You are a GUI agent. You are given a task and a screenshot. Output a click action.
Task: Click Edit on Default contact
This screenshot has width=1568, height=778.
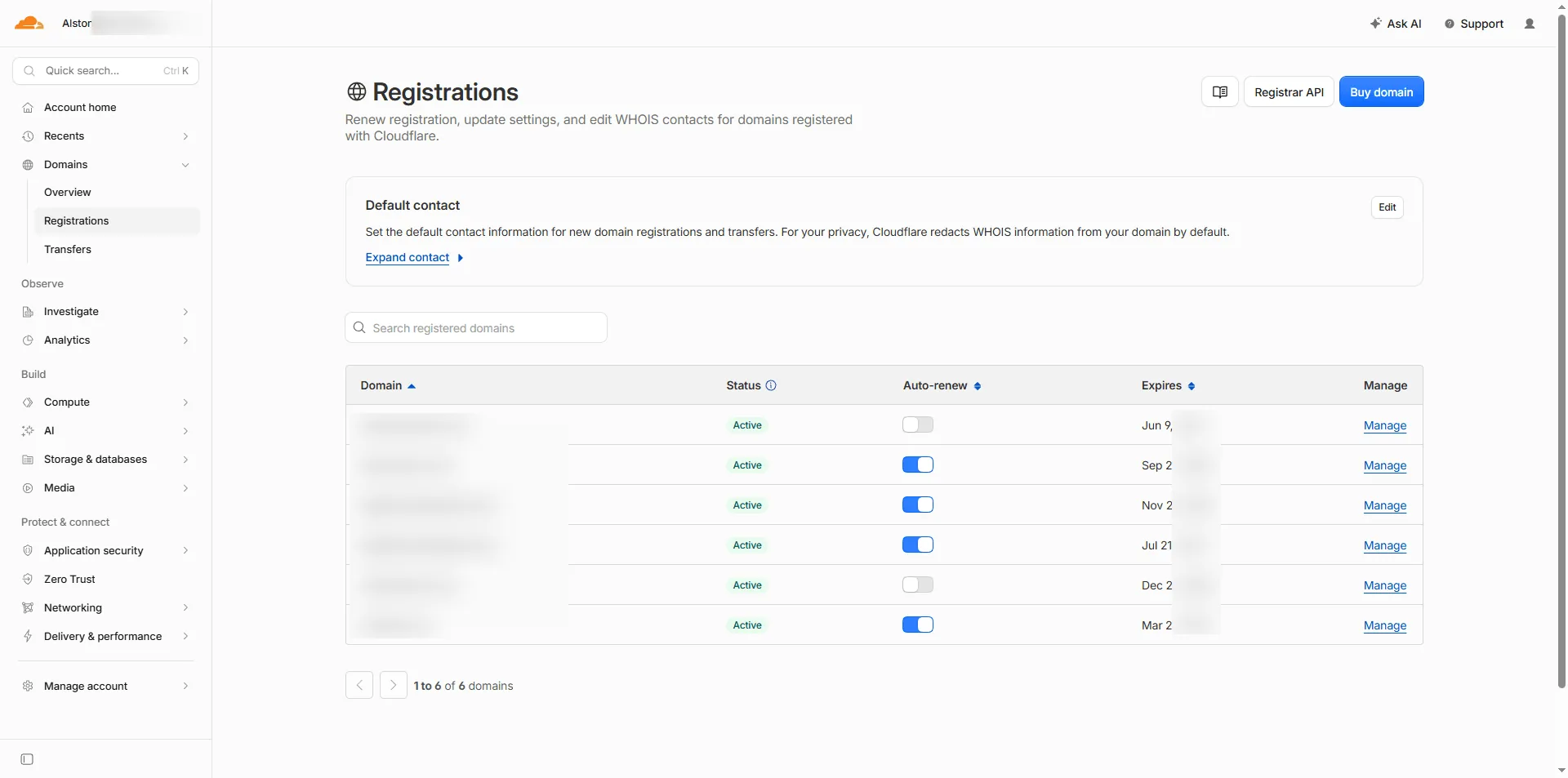[x=1387, y=207]
